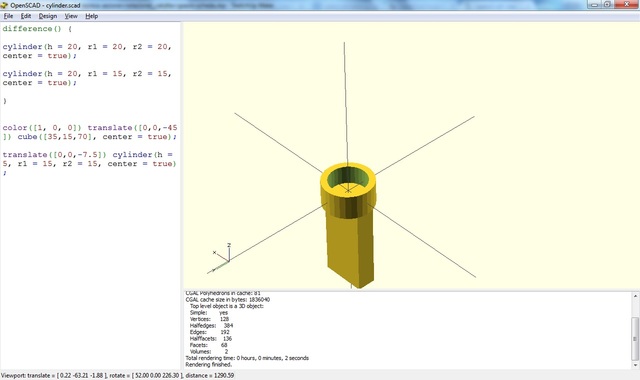Click the 'Volumes: 2' console line
The width and height of the screenshot is (640, 380).
[209, 351]
